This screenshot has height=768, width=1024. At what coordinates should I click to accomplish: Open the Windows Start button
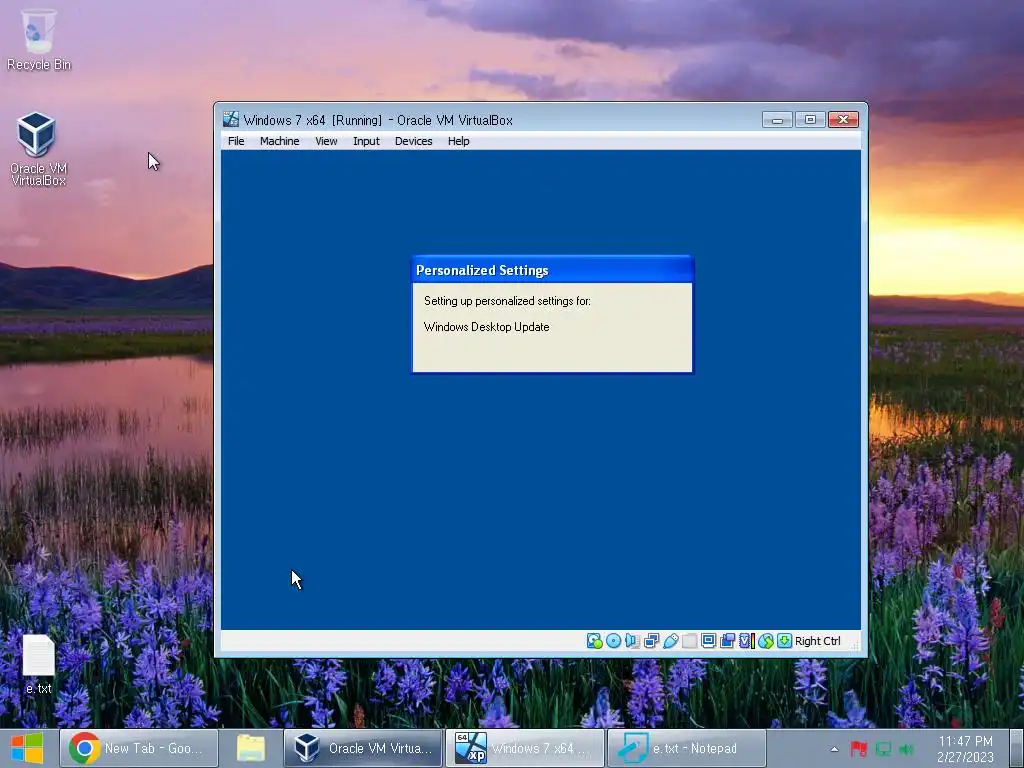point(27,748)
